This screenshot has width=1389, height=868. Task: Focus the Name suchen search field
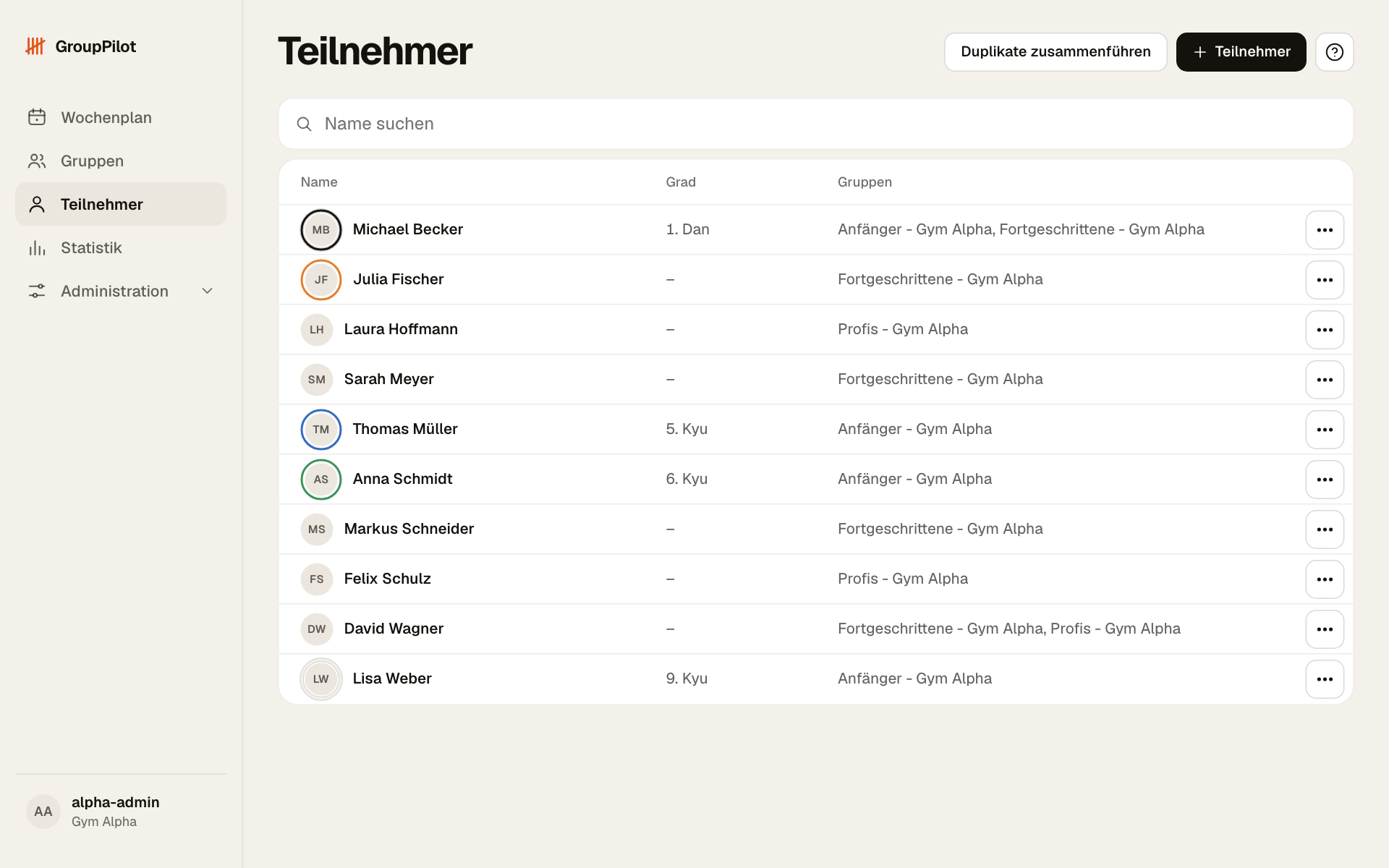(816, 124)
